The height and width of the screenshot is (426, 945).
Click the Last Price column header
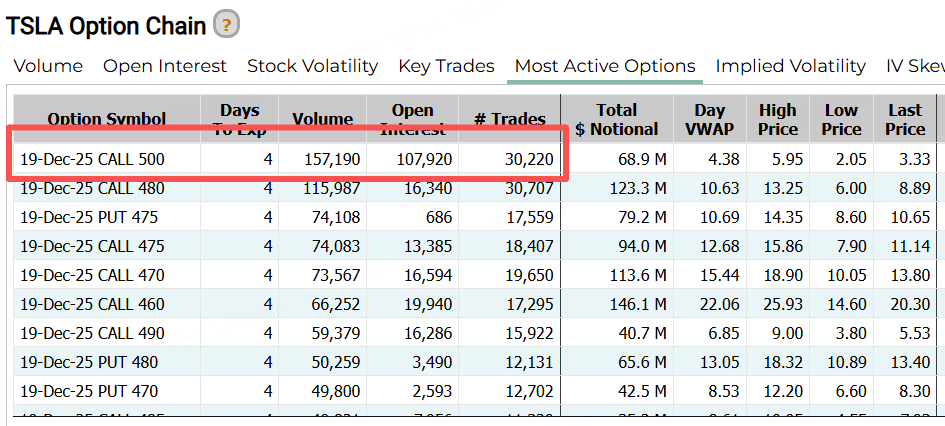click(905, 119)
